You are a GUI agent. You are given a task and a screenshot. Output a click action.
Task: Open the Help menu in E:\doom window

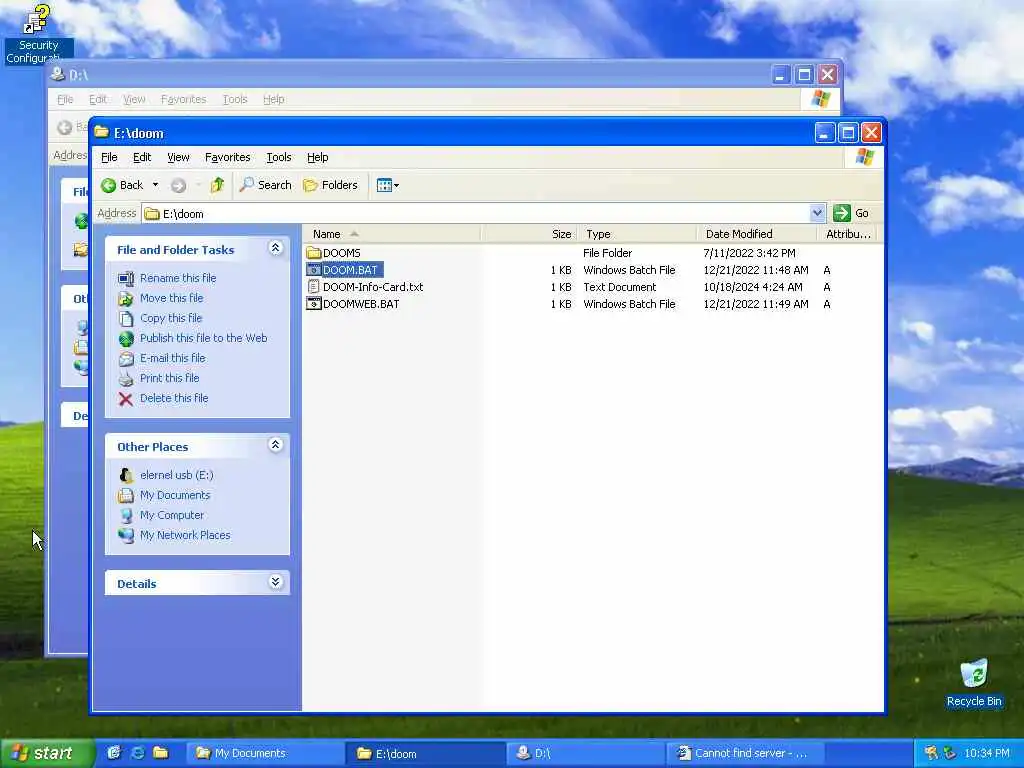317,157
